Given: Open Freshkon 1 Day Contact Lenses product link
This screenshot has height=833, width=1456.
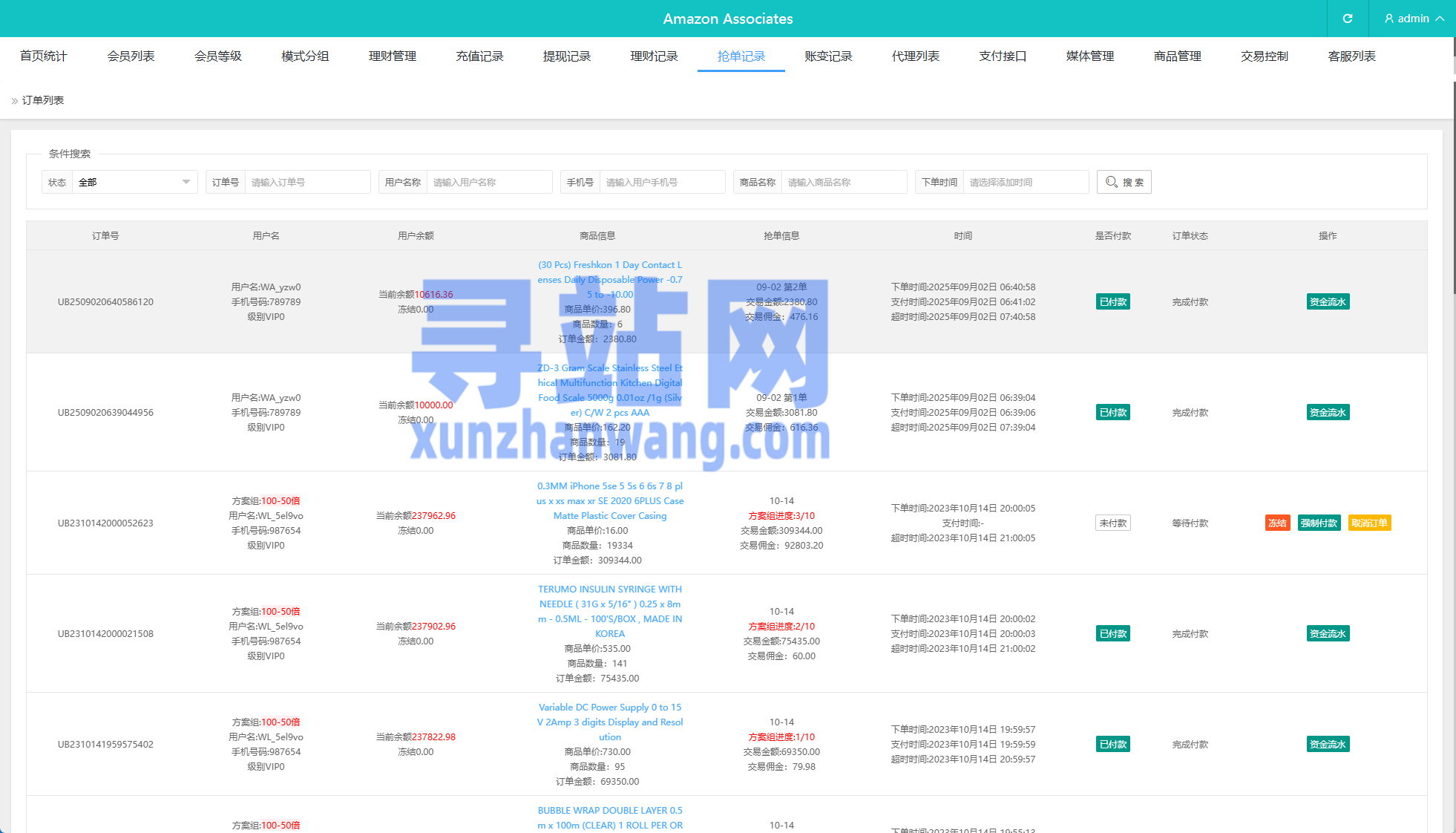Looking at the screenshot, I should 610,279.
